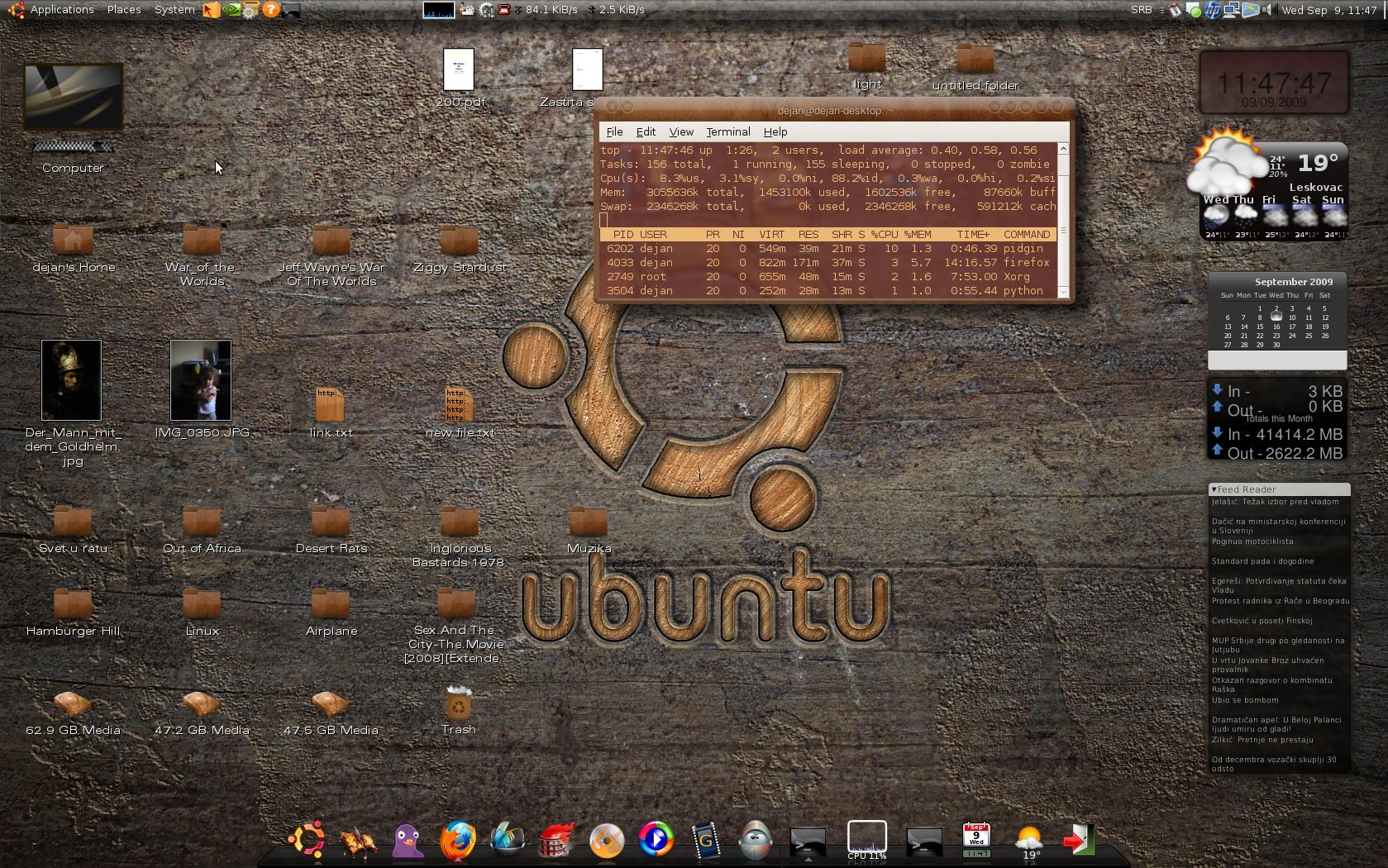Viewport: 1388px width, 868px height.
Task: Open the Terminal menu in terminal window
Action: click(727, 131)
